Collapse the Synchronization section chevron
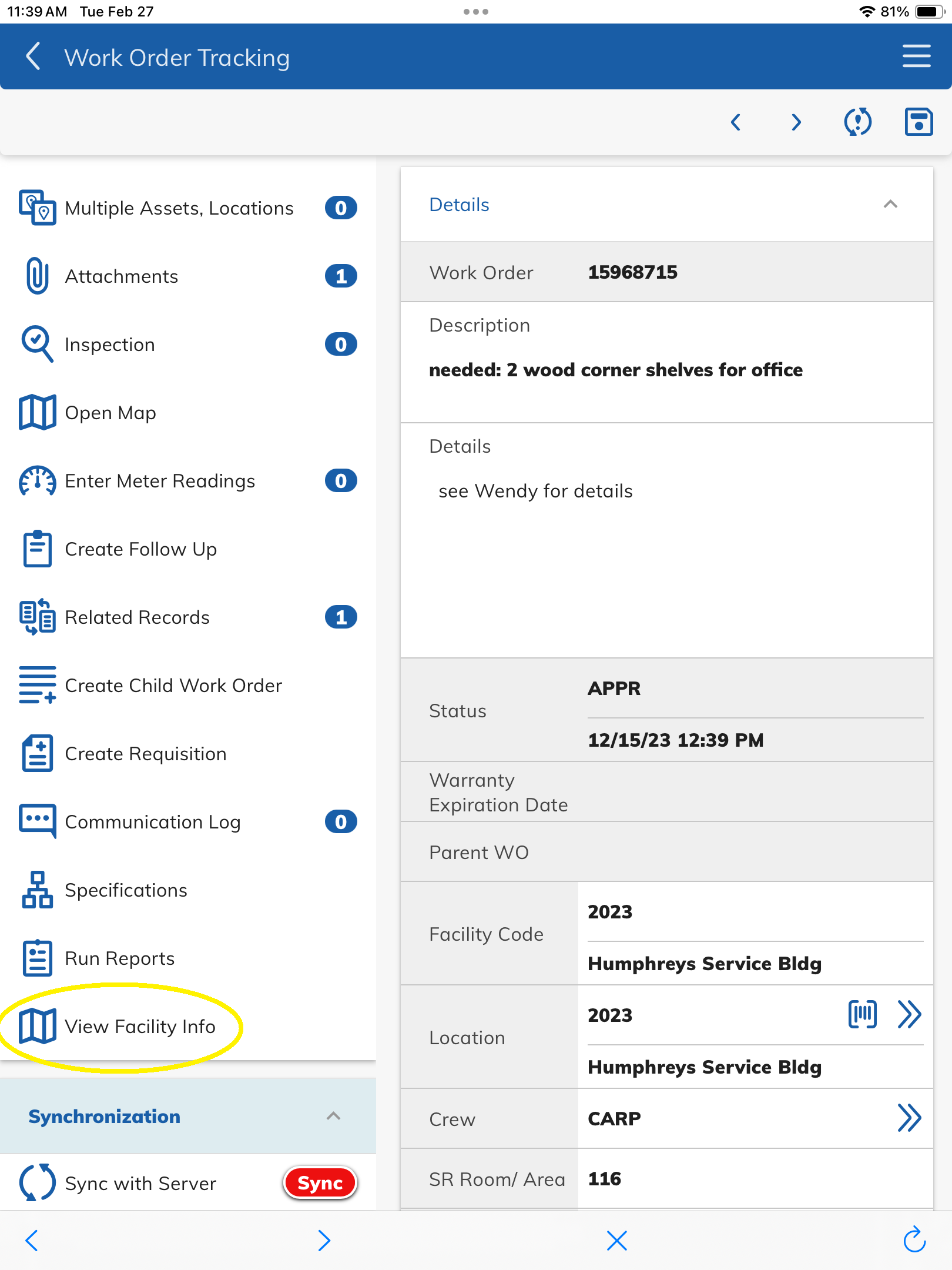Screen dimensions: 952x1270 click(x=333, y=1115)
